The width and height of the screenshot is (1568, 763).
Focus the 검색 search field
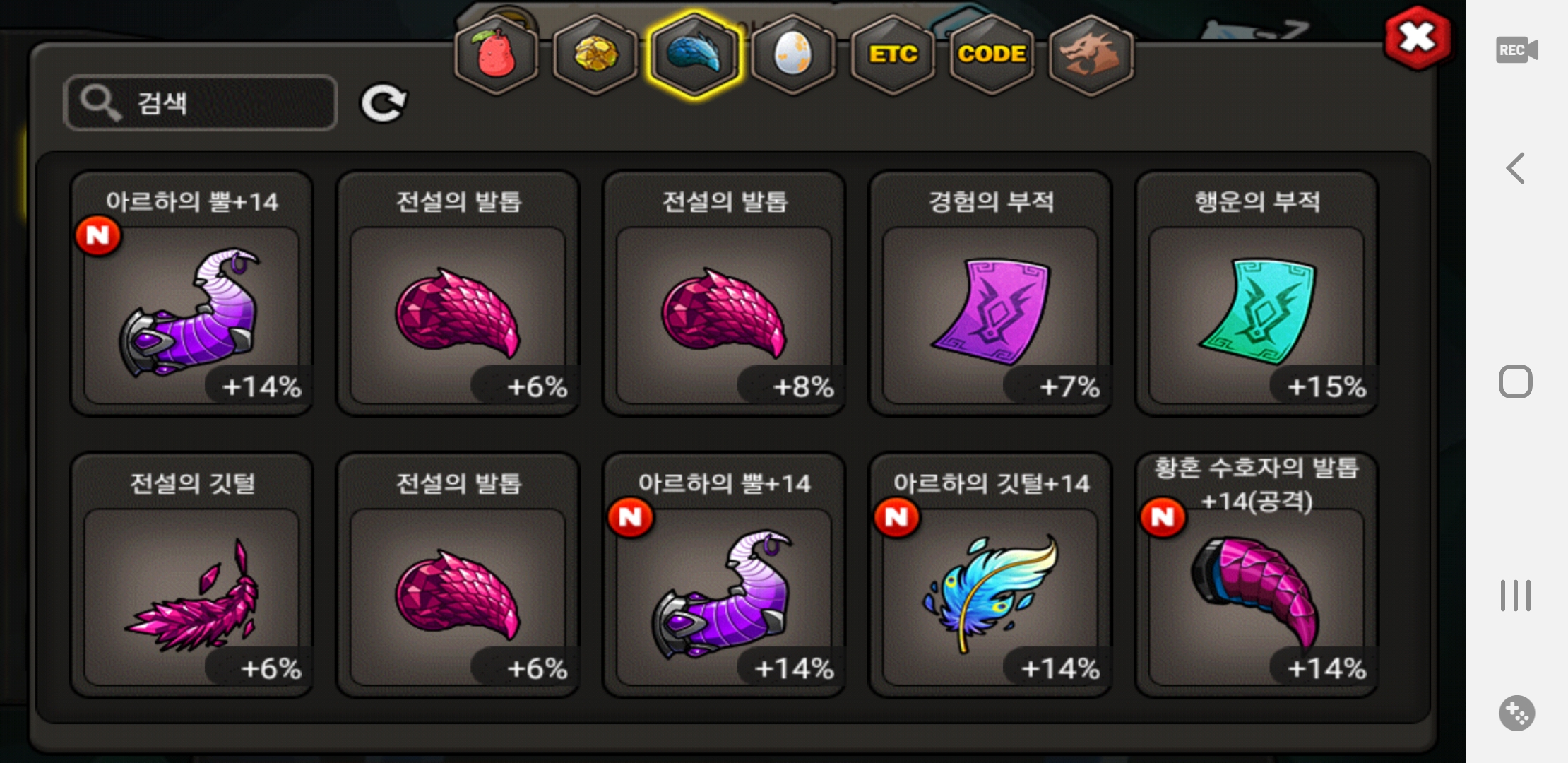pos(201,103)
